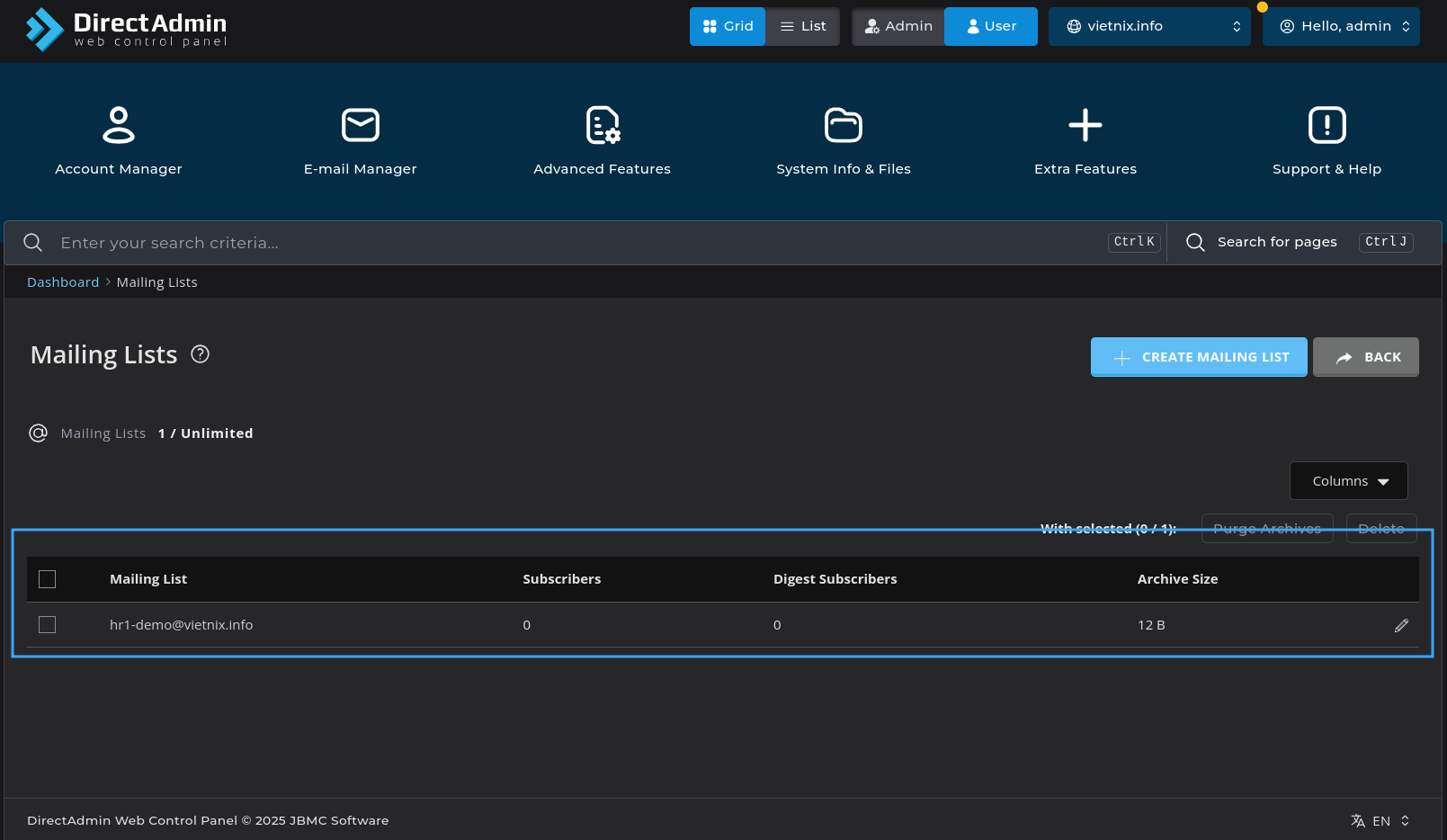Image resolution: width=1447 pixels, height=840 pixels.
Task: Open the Support & Help icon
Action: 1326,125
